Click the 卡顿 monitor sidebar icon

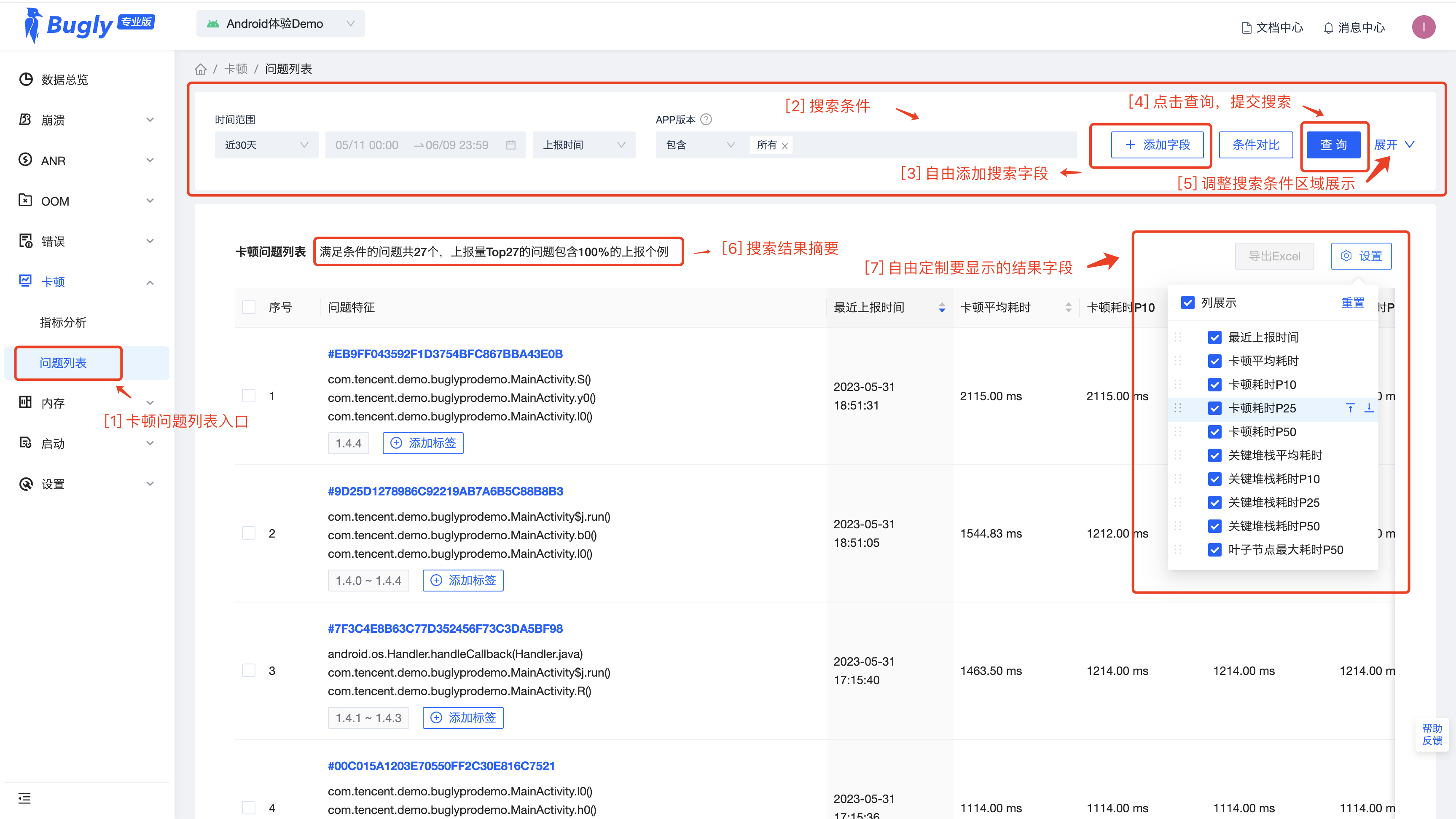[25, 281]
